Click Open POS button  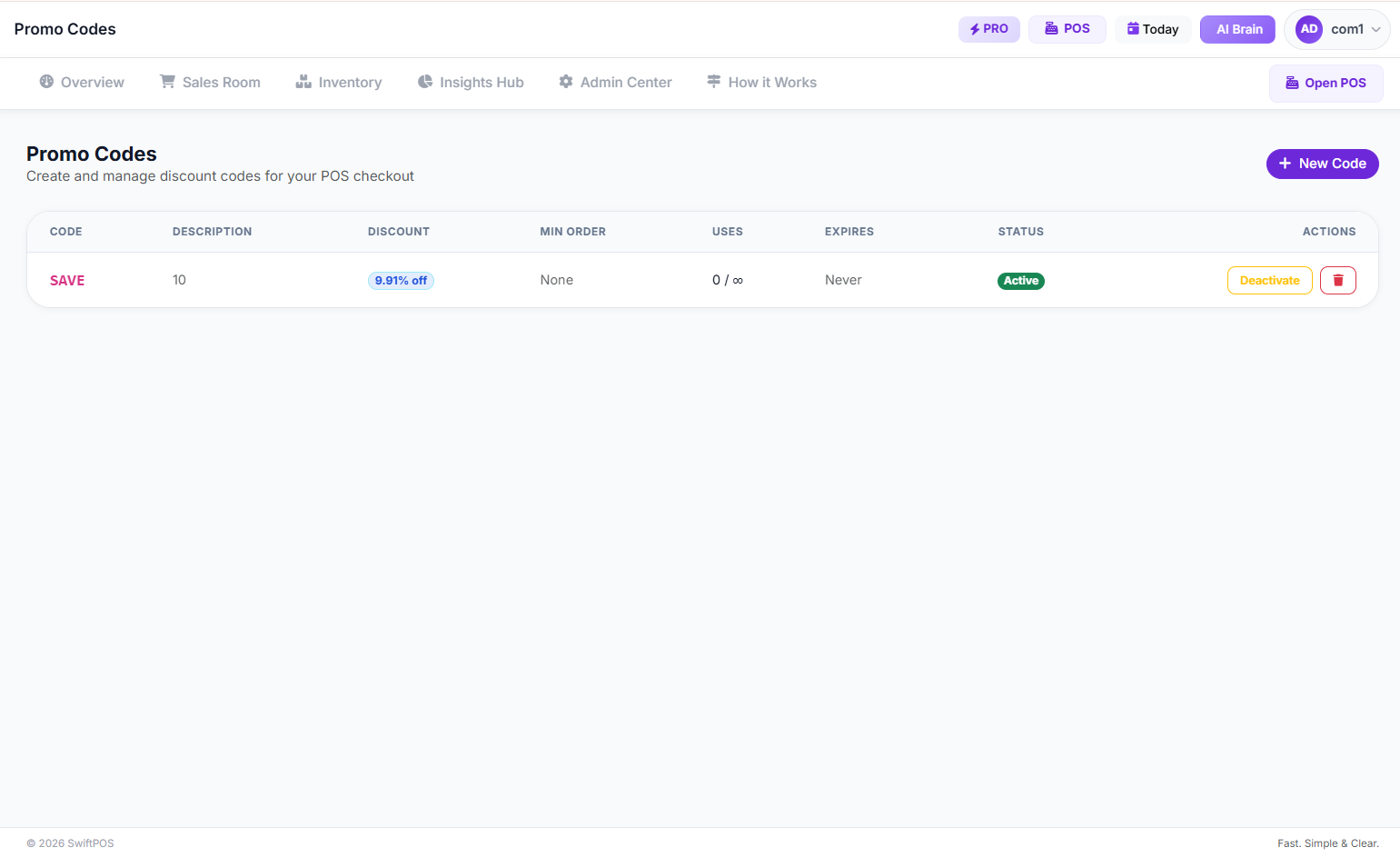pos(1326,83)
